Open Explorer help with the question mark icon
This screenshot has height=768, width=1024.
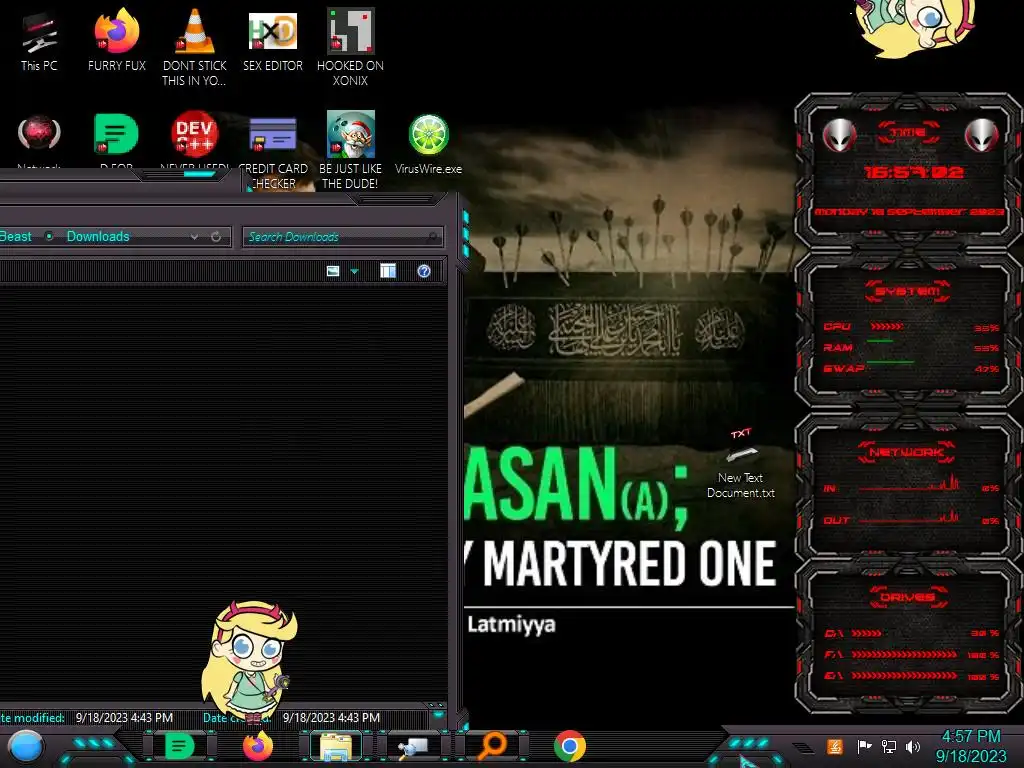(x=424, y=271)
